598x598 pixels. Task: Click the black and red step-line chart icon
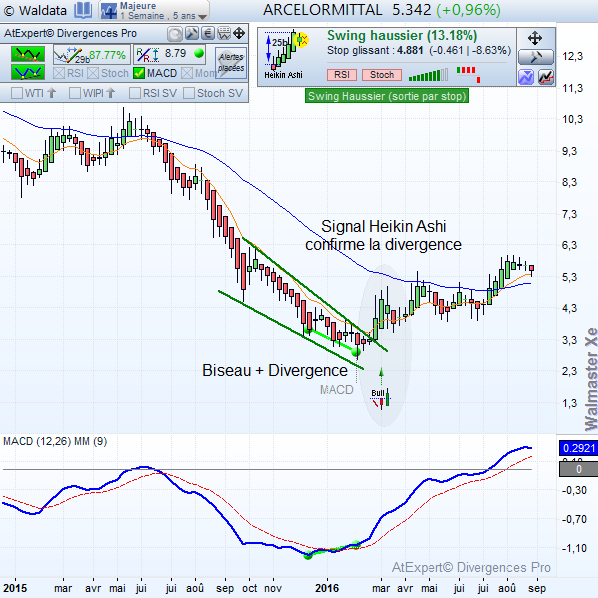coord(545,77)
